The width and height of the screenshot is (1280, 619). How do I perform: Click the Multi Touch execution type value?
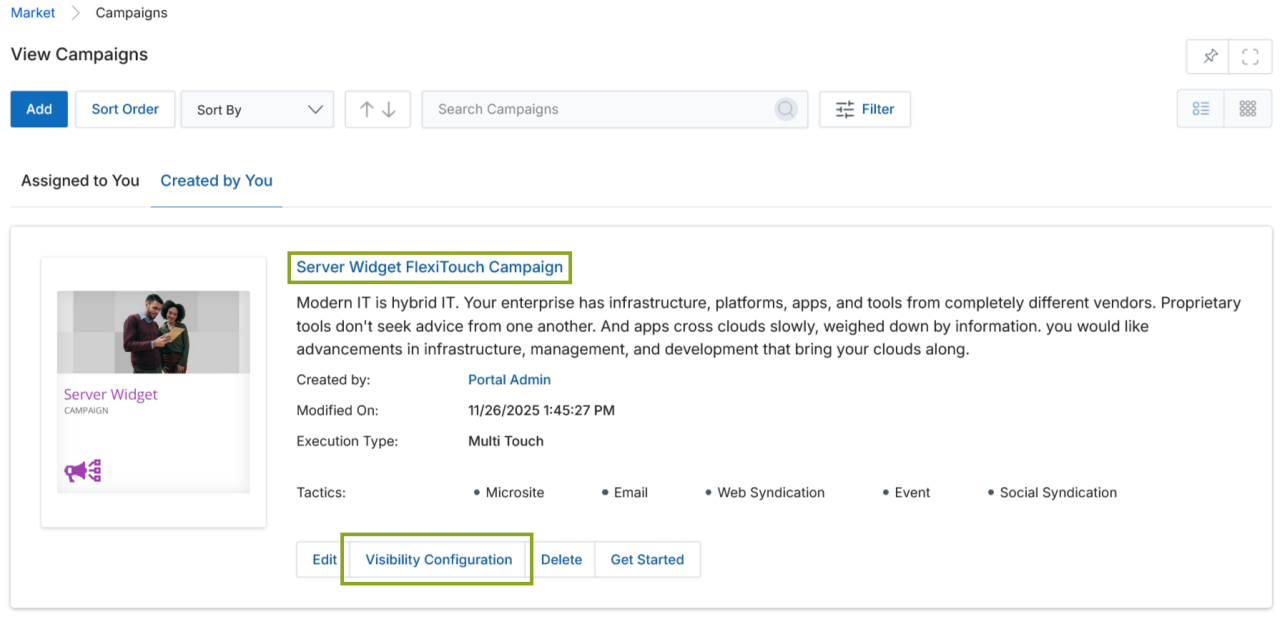506,441
